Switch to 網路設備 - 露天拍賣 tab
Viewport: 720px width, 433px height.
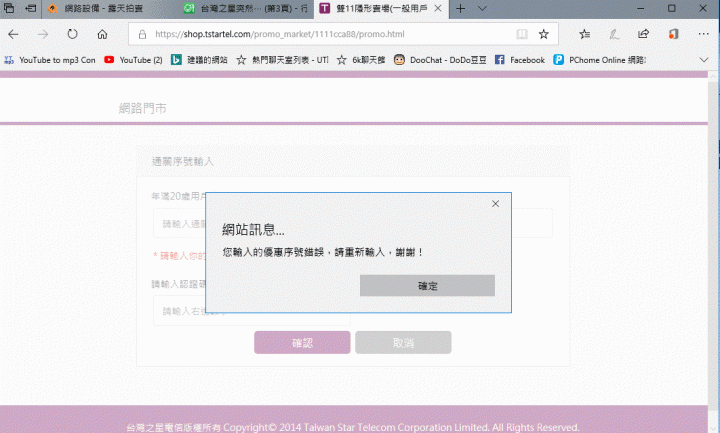pos(102,9)
